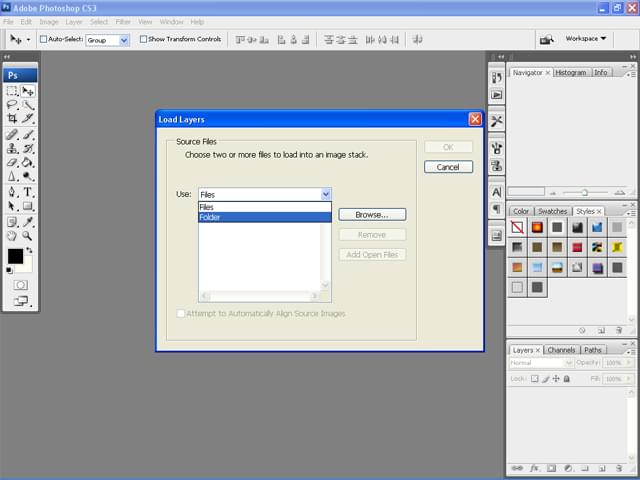Open the Workspace dropdown
Screen dimensions: 640x480
tap(586, 38)
